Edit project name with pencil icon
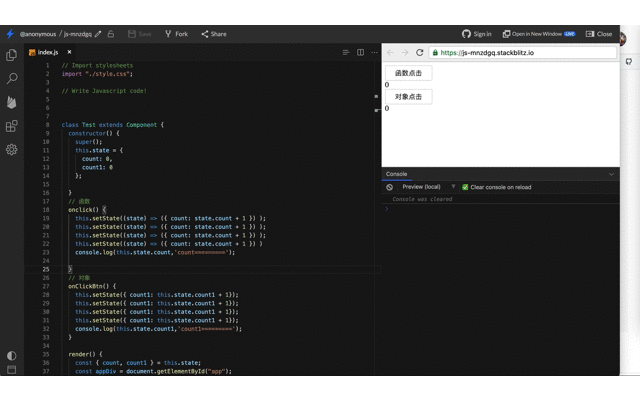This screenshot has height=400, width=640. click(98, 34)
